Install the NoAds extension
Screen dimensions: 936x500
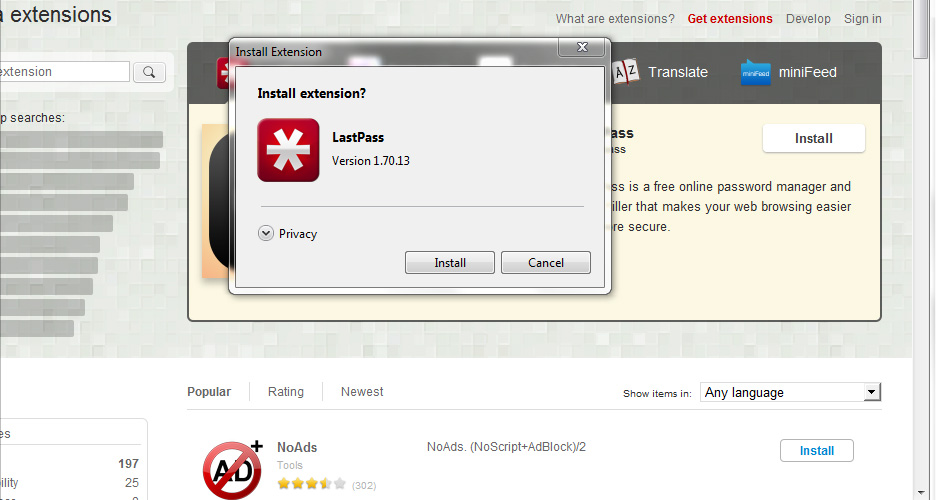tap(817, 450)
